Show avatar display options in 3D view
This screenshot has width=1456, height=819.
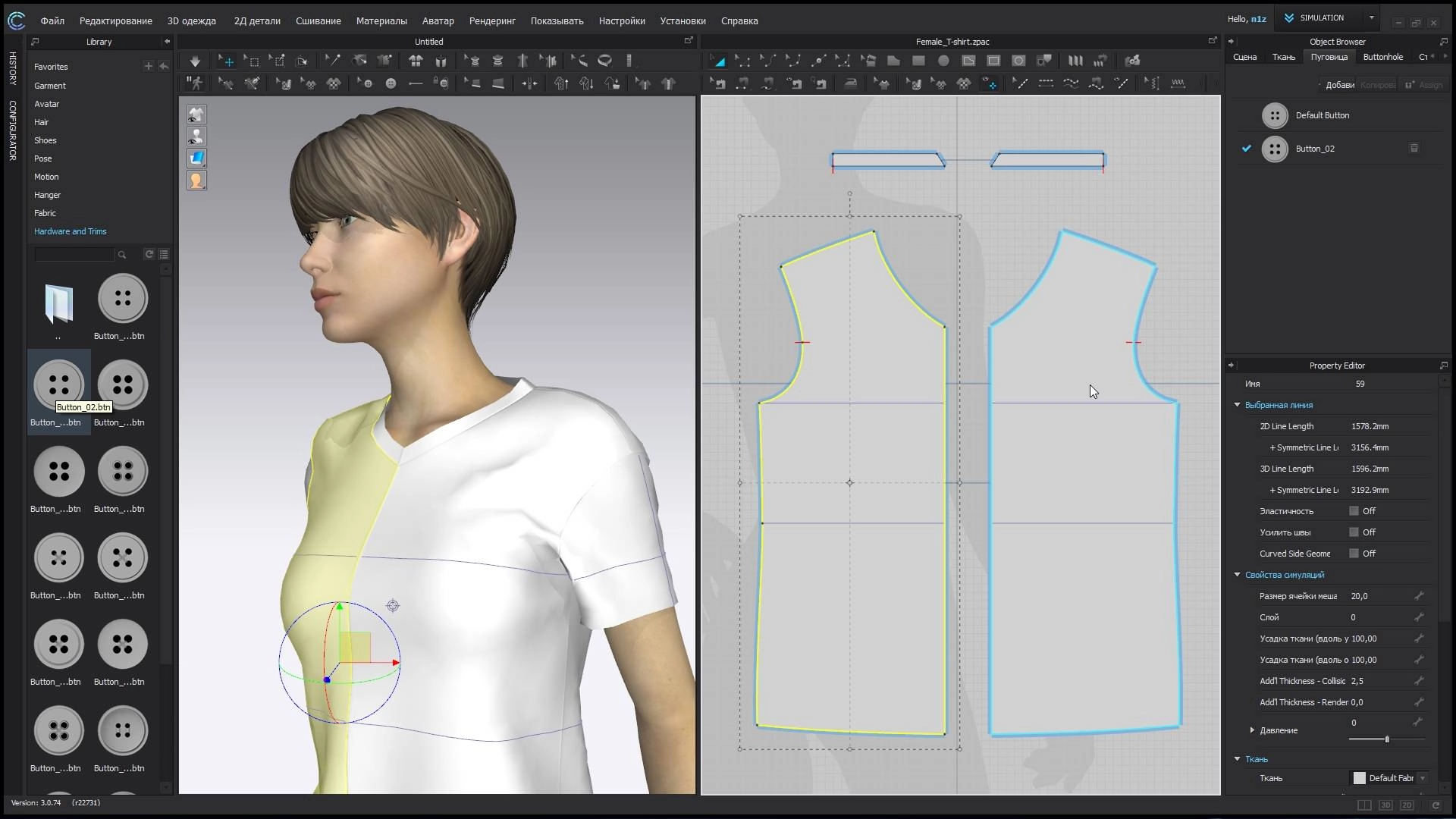[x=196, y=136]
